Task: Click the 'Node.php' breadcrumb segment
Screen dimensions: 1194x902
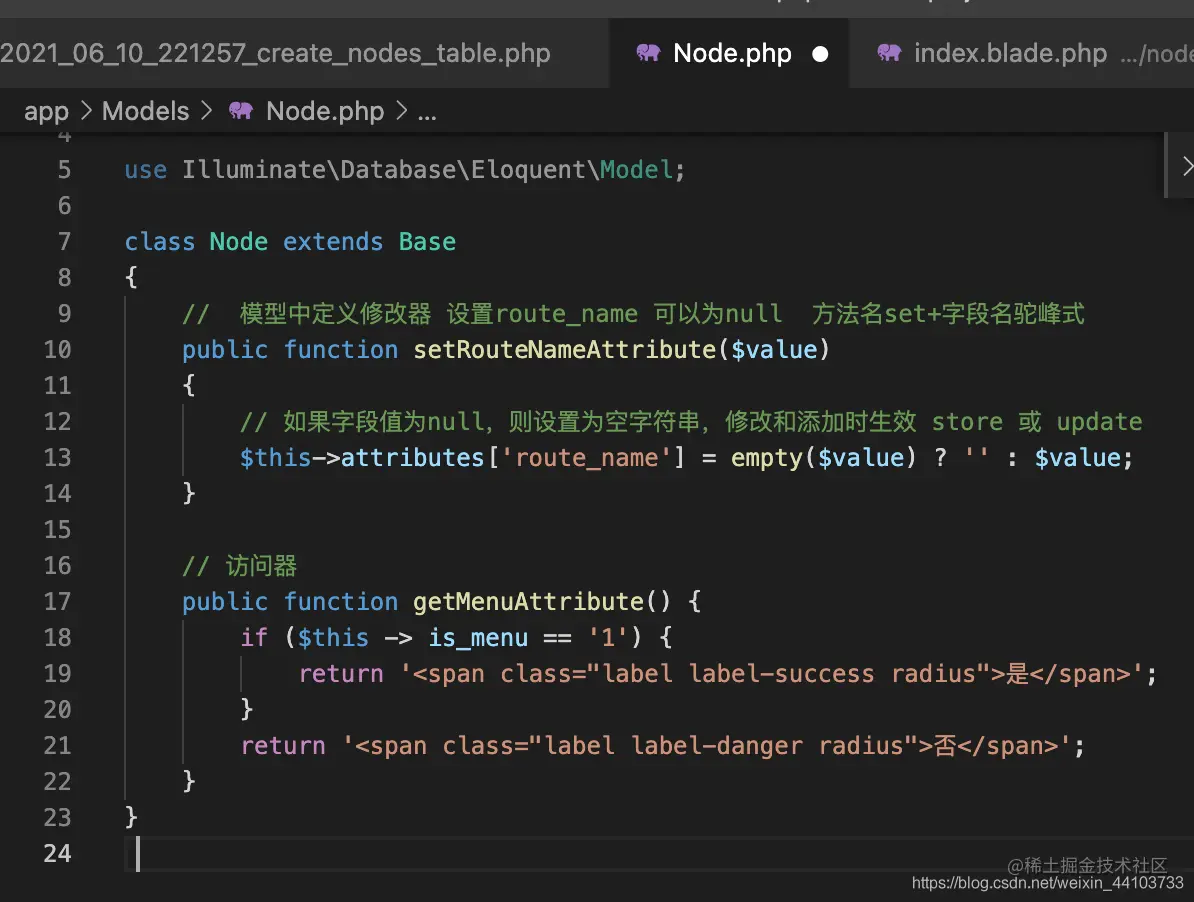Action: pos(325,111)
